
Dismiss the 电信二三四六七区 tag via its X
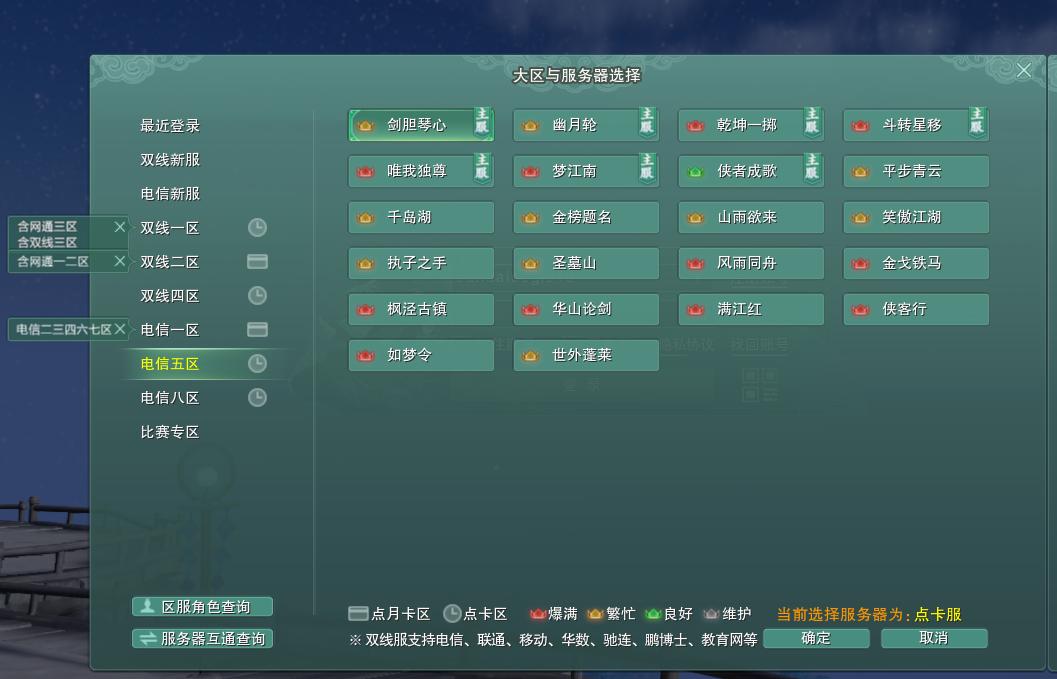click(117, 328)
